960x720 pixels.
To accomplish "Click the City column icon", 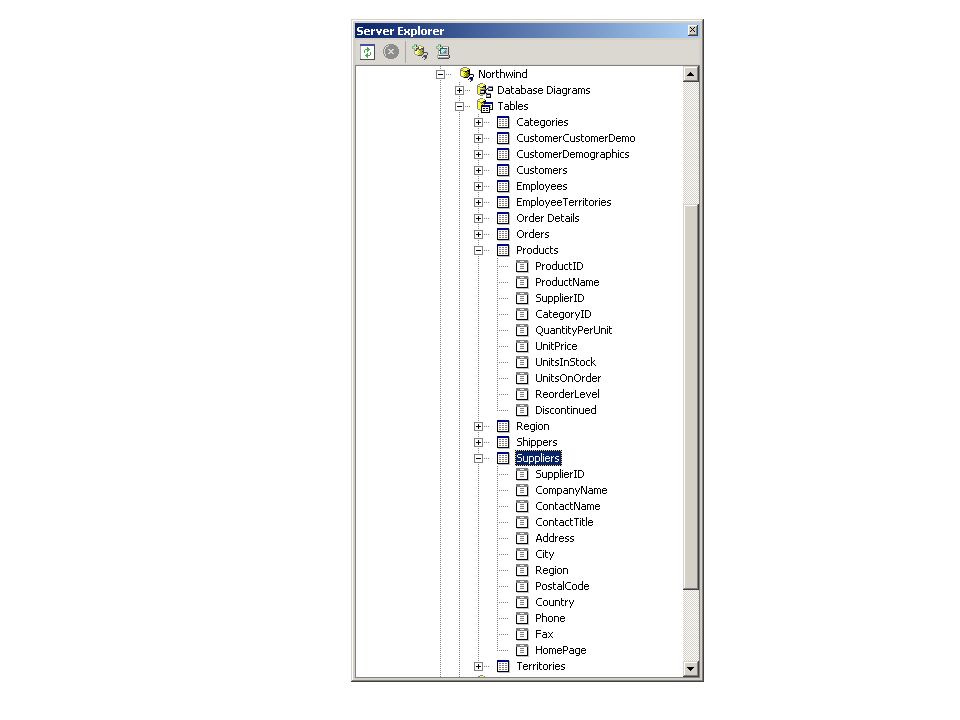I will tap(522, 554).
